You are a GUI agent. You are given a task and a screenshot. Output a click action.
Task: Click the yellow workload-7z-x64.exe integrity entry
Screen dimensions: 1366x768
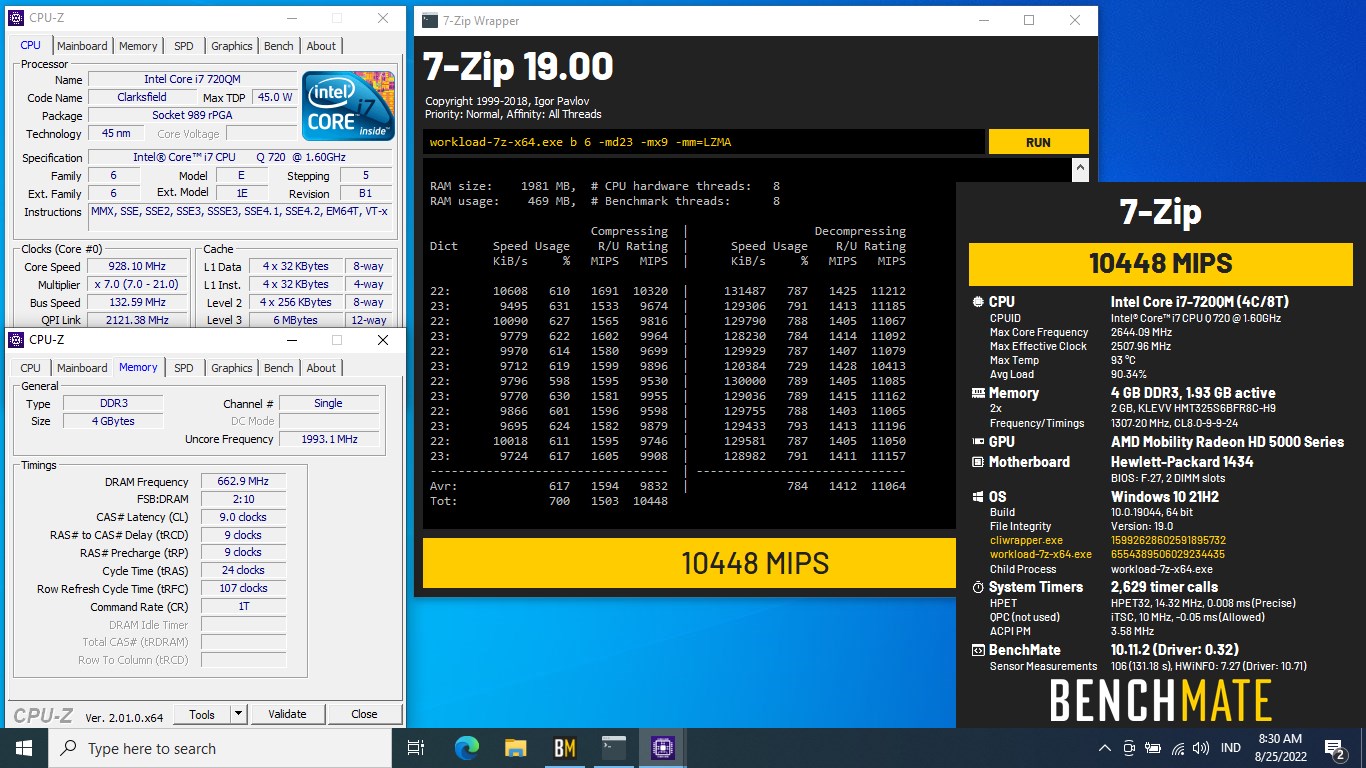(1041, 554)
